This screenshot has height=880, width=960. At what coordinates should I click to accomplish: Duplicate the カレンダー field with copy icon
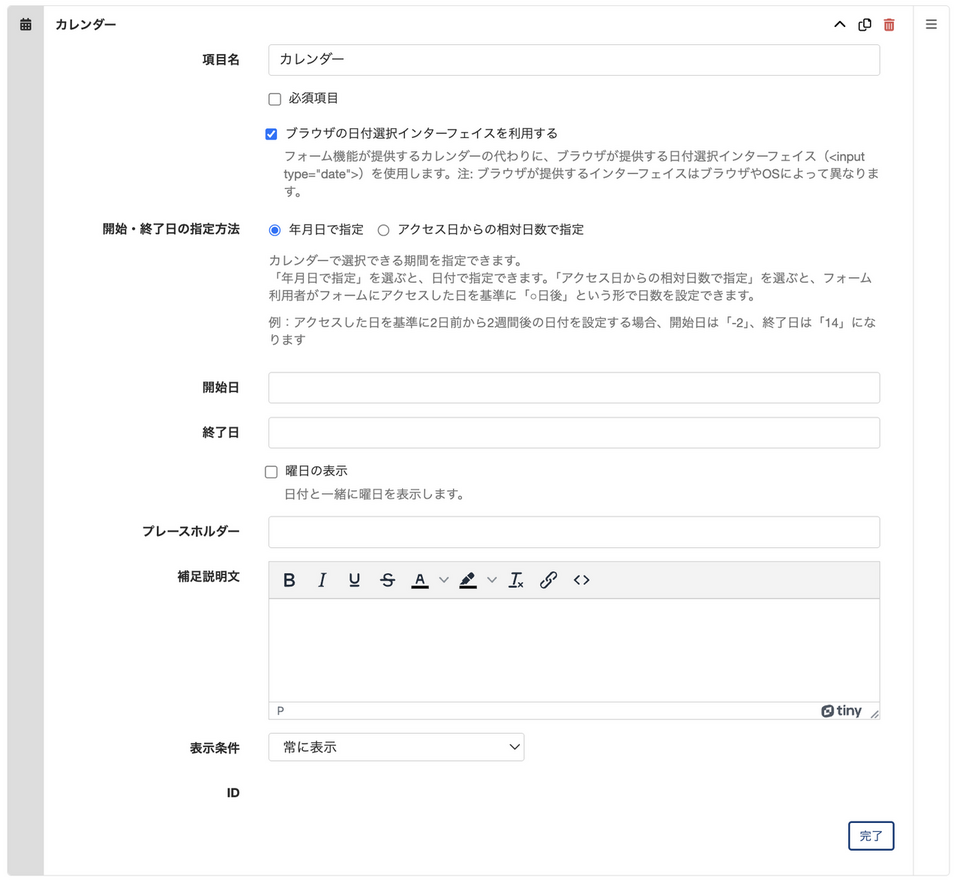pos(865,25)
